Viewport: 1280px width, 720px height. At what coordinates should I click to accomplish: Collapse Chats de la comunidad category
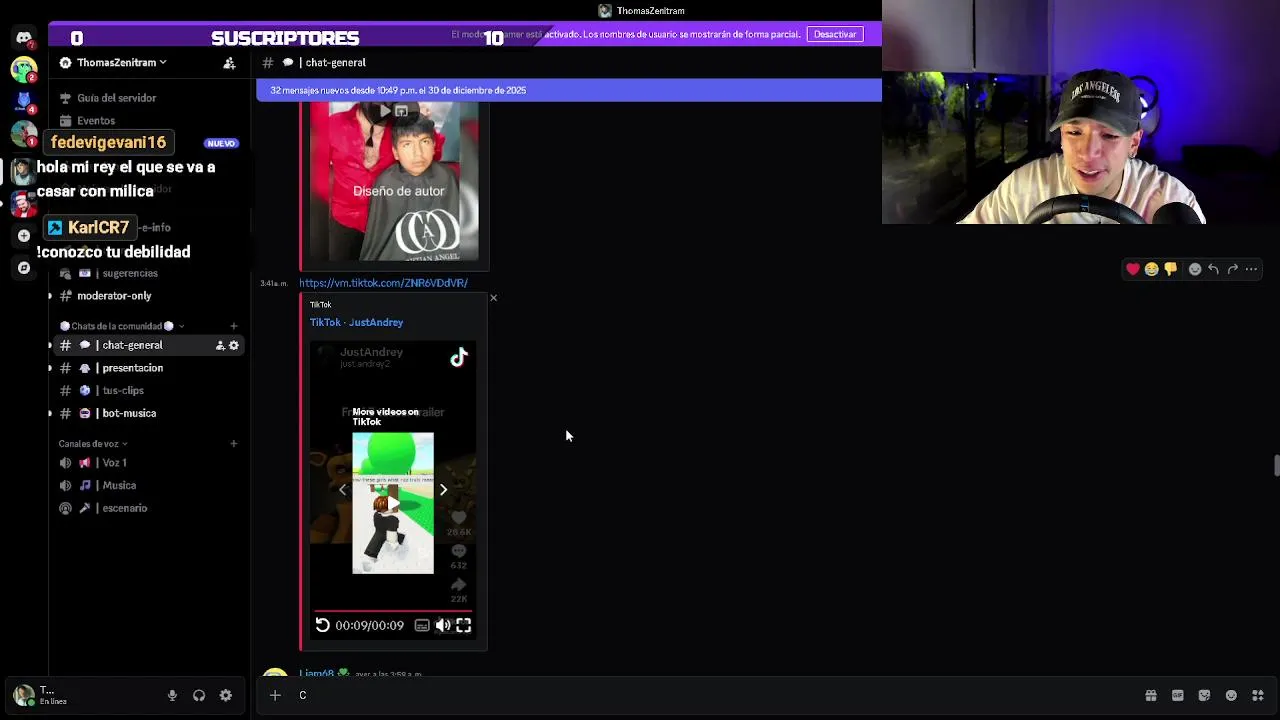pyautogui.click(x=122, y=326)
